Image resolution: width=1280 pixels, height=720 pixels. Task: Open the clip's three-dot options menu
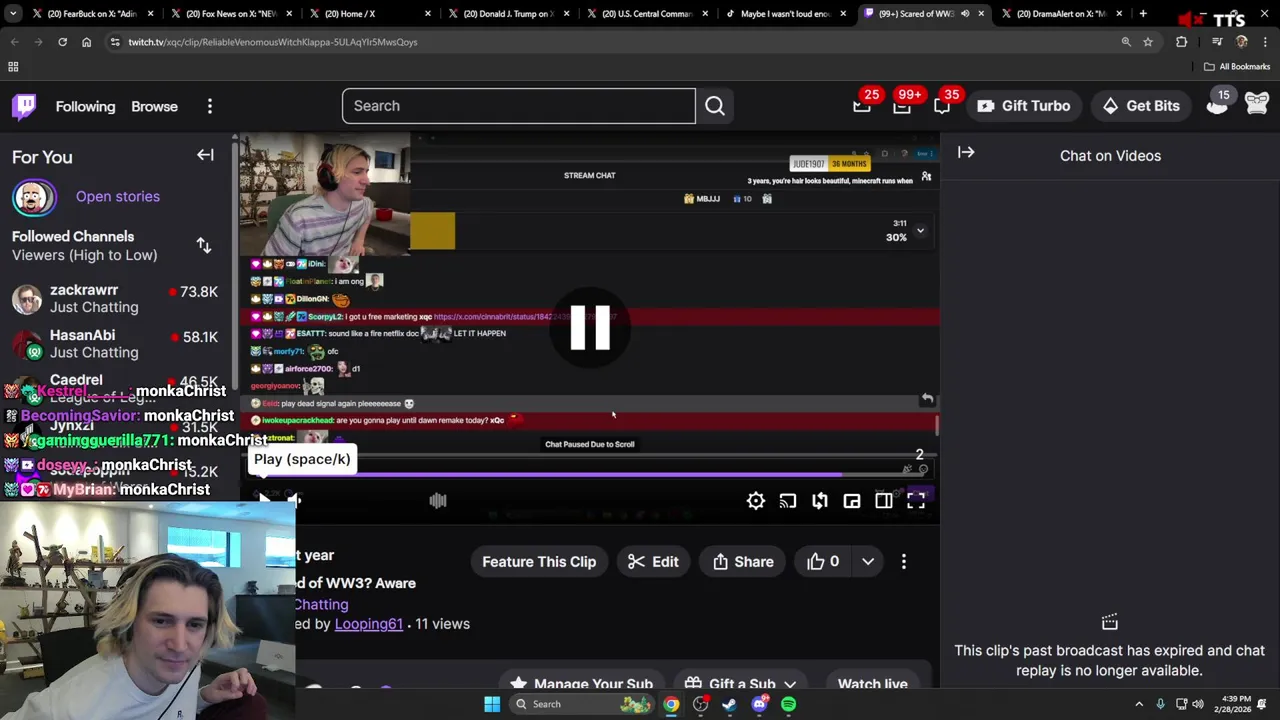tap(904, 562)
